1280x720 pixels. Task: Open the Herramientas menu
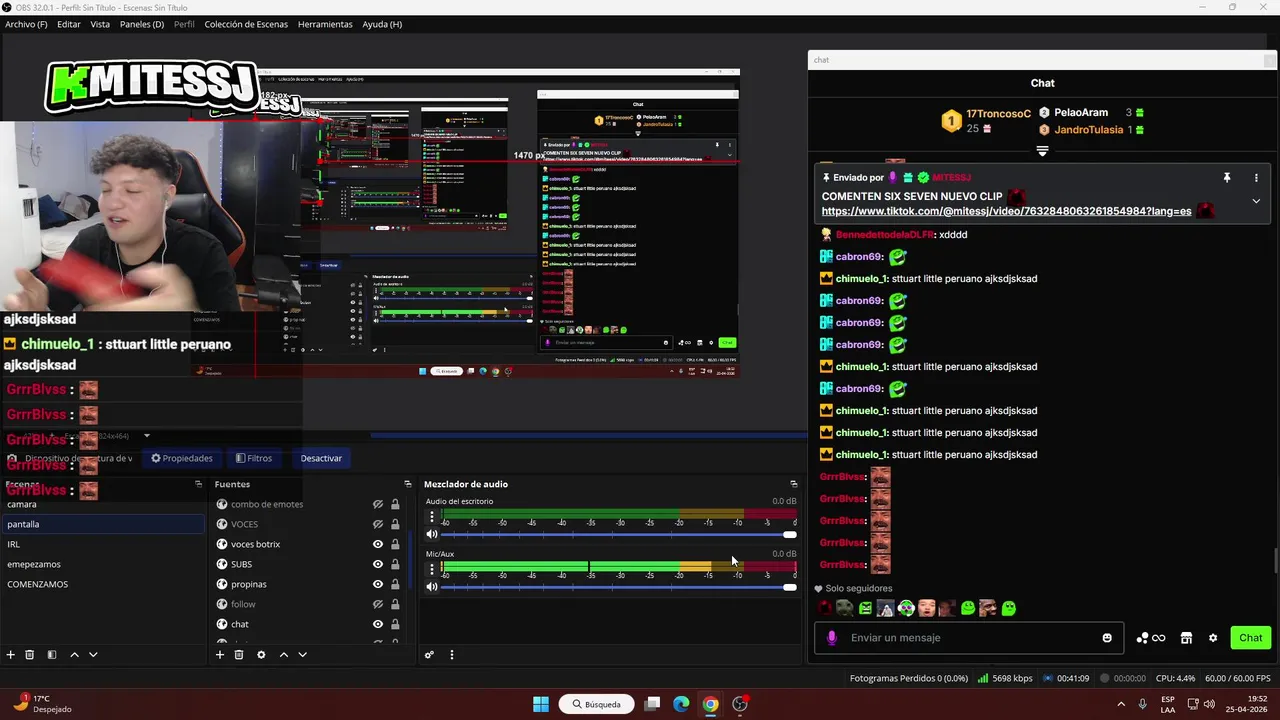click(325, 24)
